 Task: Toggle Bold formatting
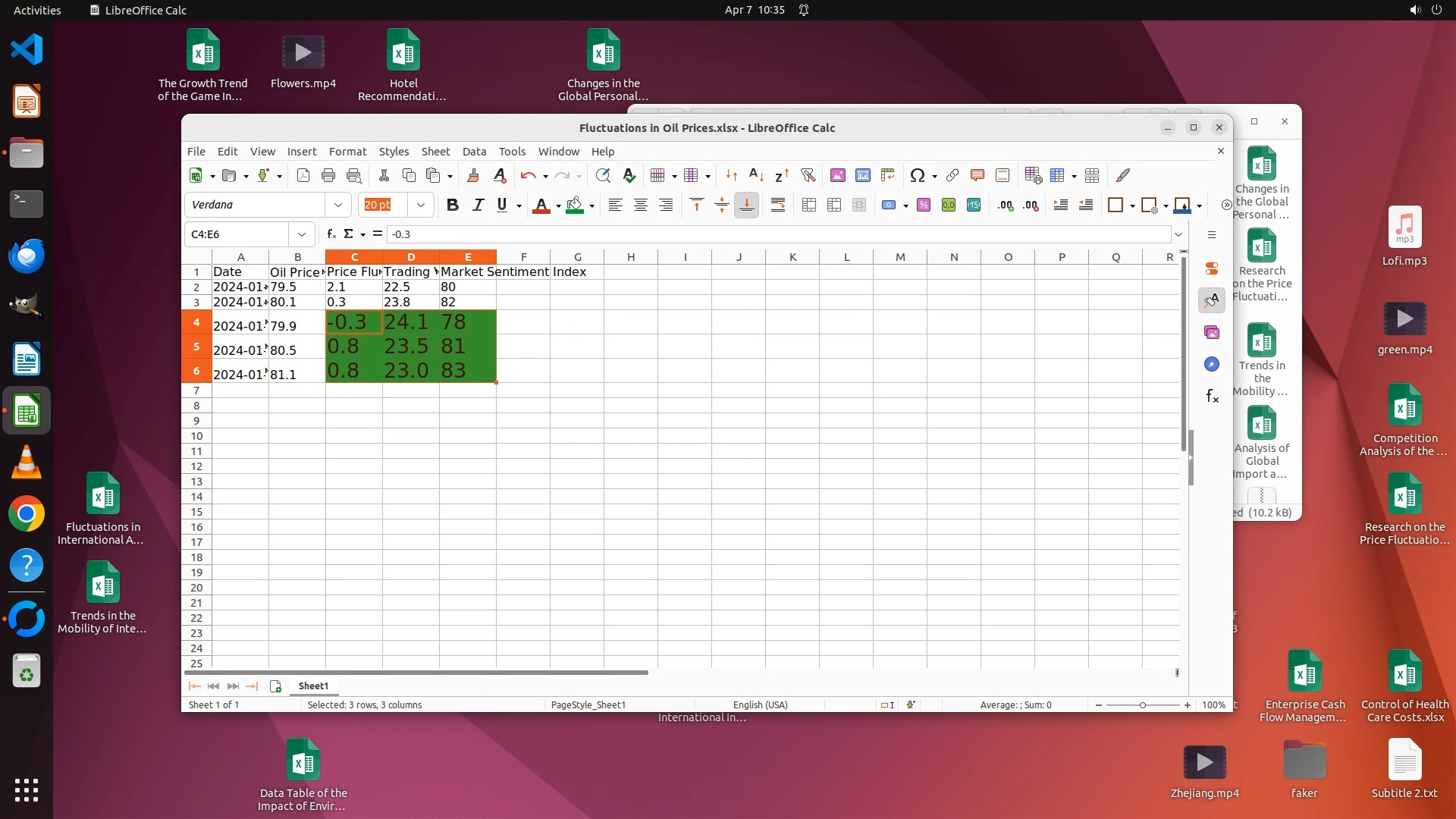[x=453, y=206]
